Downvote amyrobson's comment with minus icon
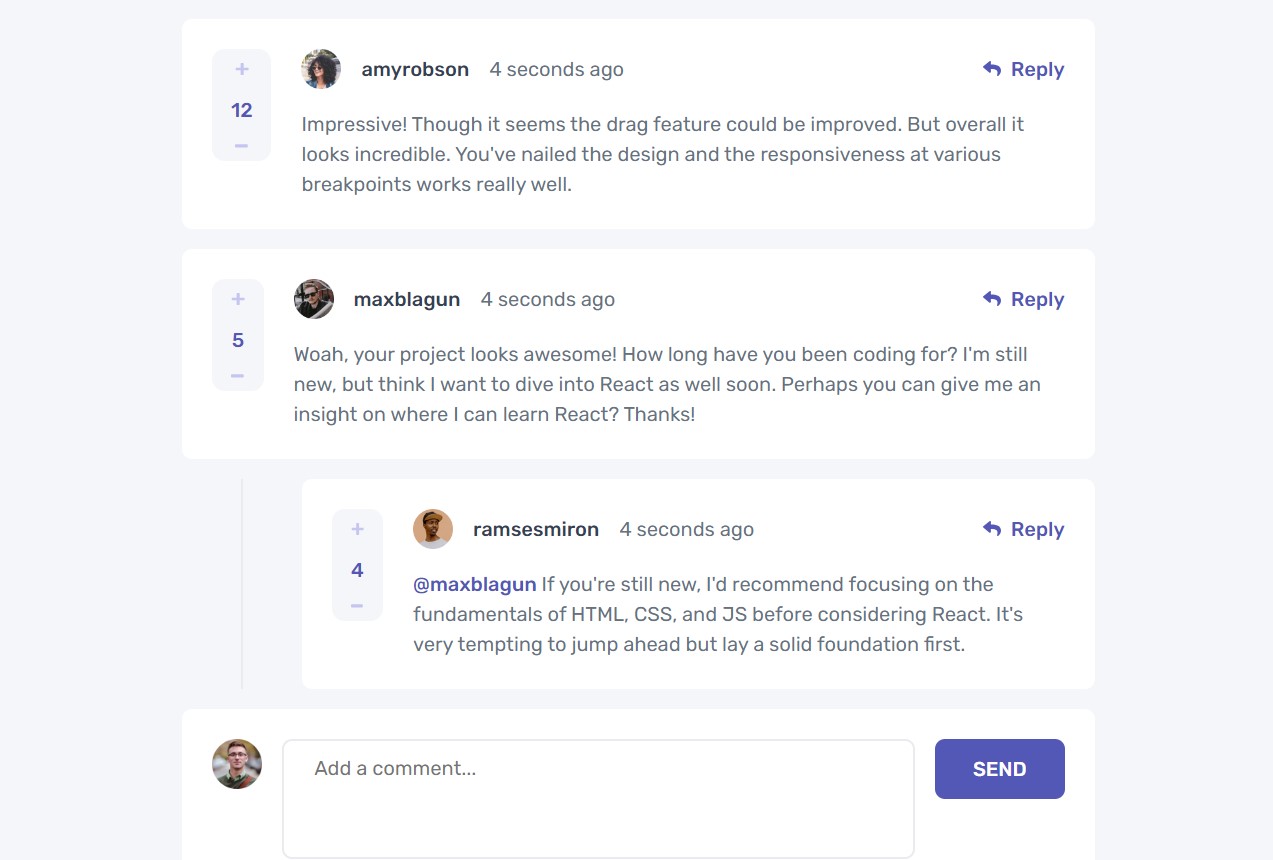The height and width of the screenshot is (860, 1273). point(241,146)
